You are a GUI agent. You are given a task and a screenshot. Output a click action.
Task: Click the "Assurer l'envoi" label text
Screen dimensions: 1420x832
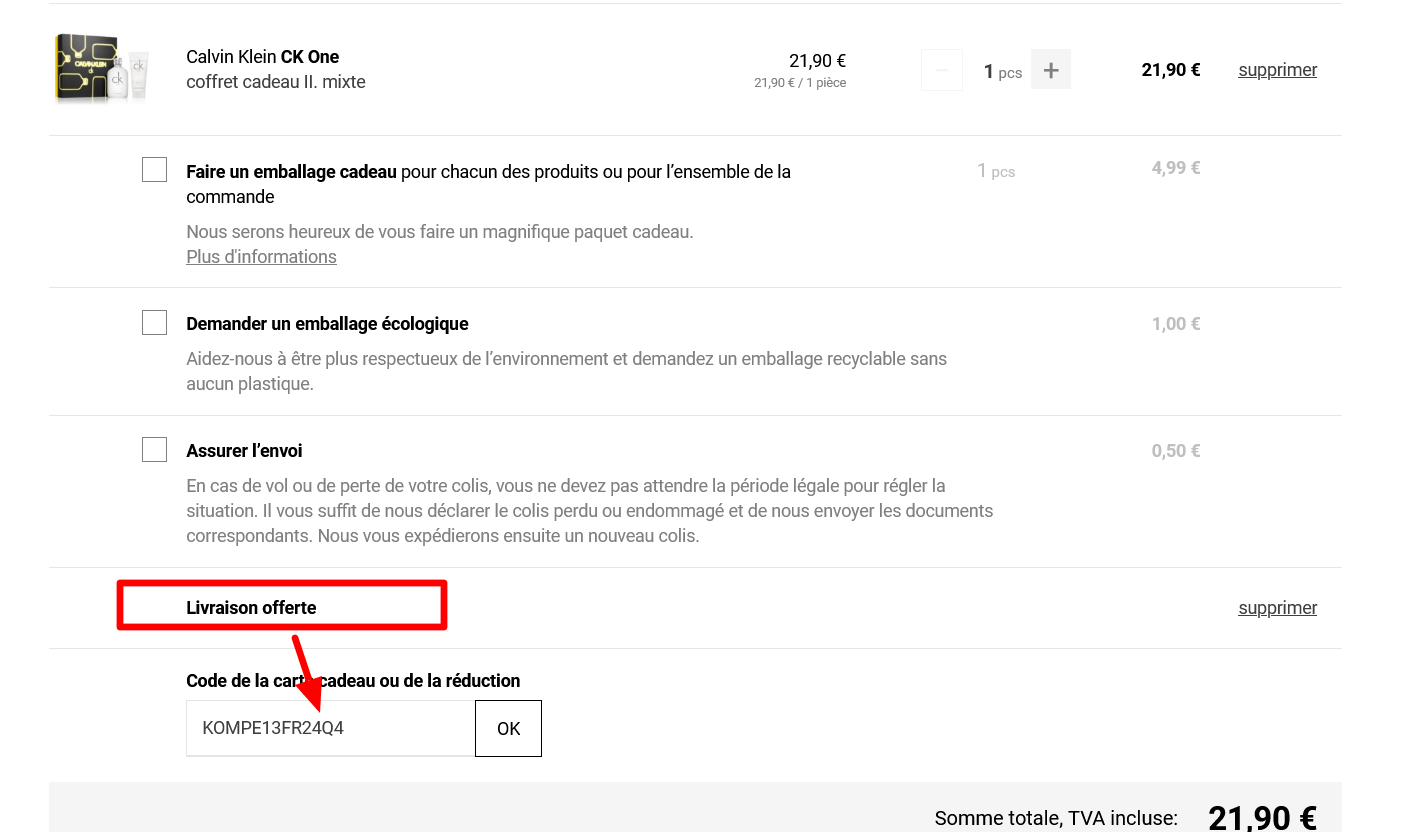(x=244, y=451)
